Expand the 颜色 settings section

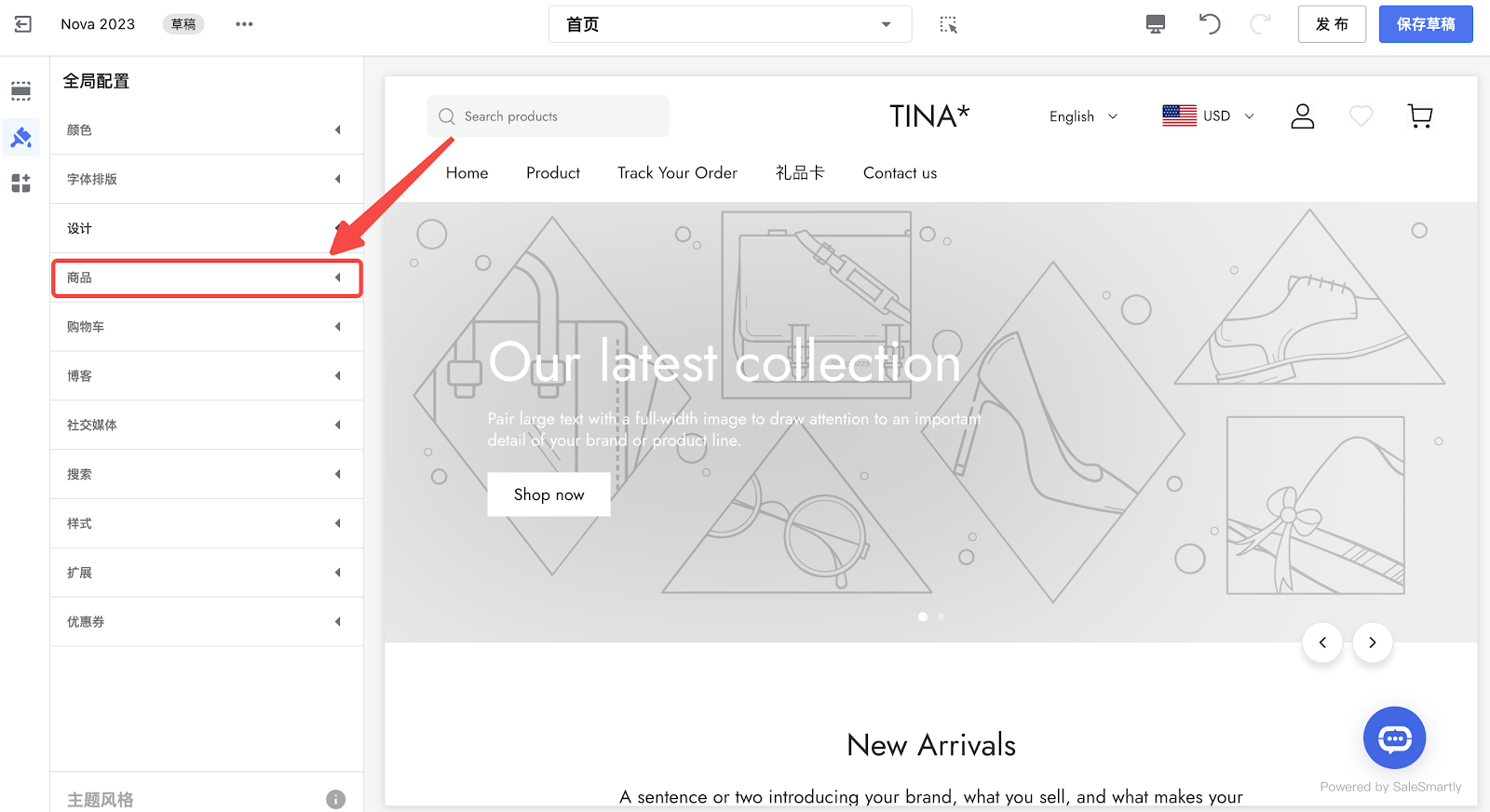[x=207, y=130]
